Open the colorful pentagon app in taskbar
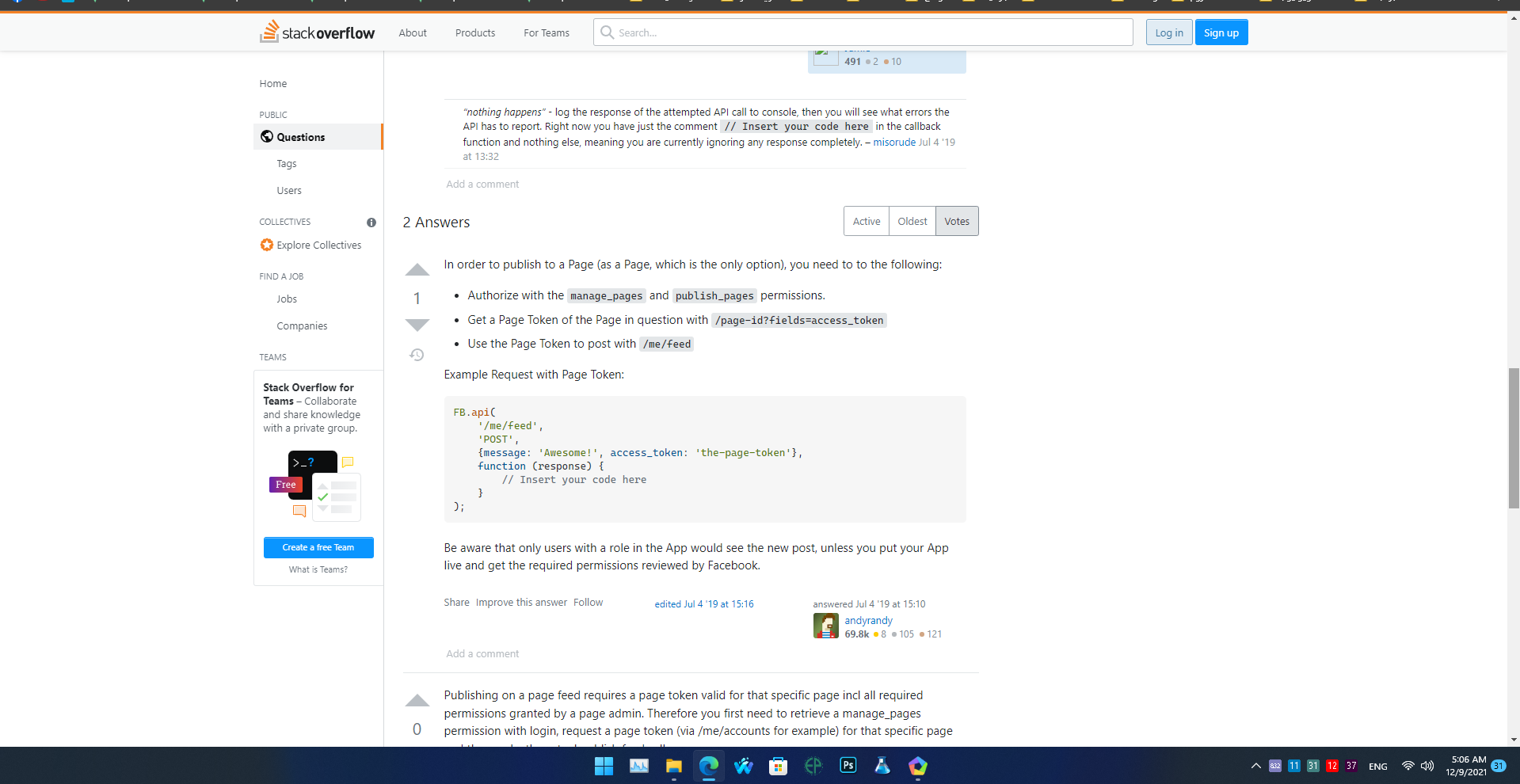The height and width of the screenshot is (784, 1520). pyautogui.click(x=918, y=766)
